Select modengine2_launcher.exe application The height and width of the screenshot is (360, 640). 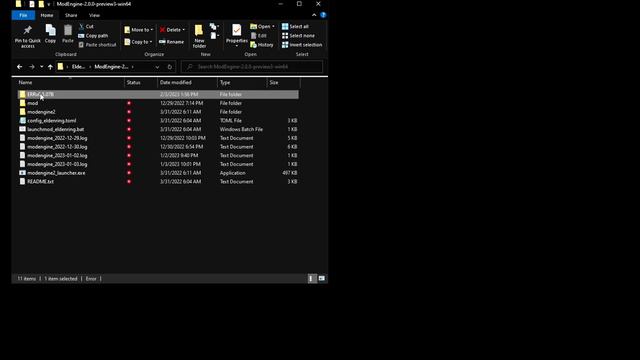coord(158,173)
